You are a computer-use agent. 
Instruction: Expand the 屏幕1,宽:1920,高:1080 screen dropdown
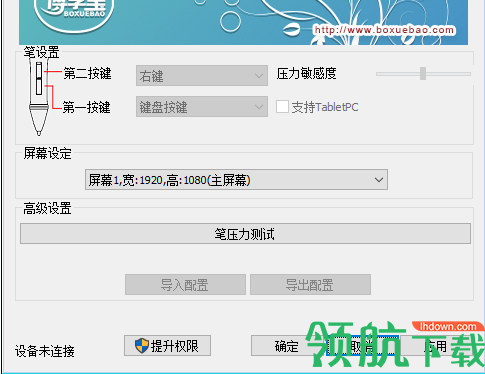tap(236, 180)
